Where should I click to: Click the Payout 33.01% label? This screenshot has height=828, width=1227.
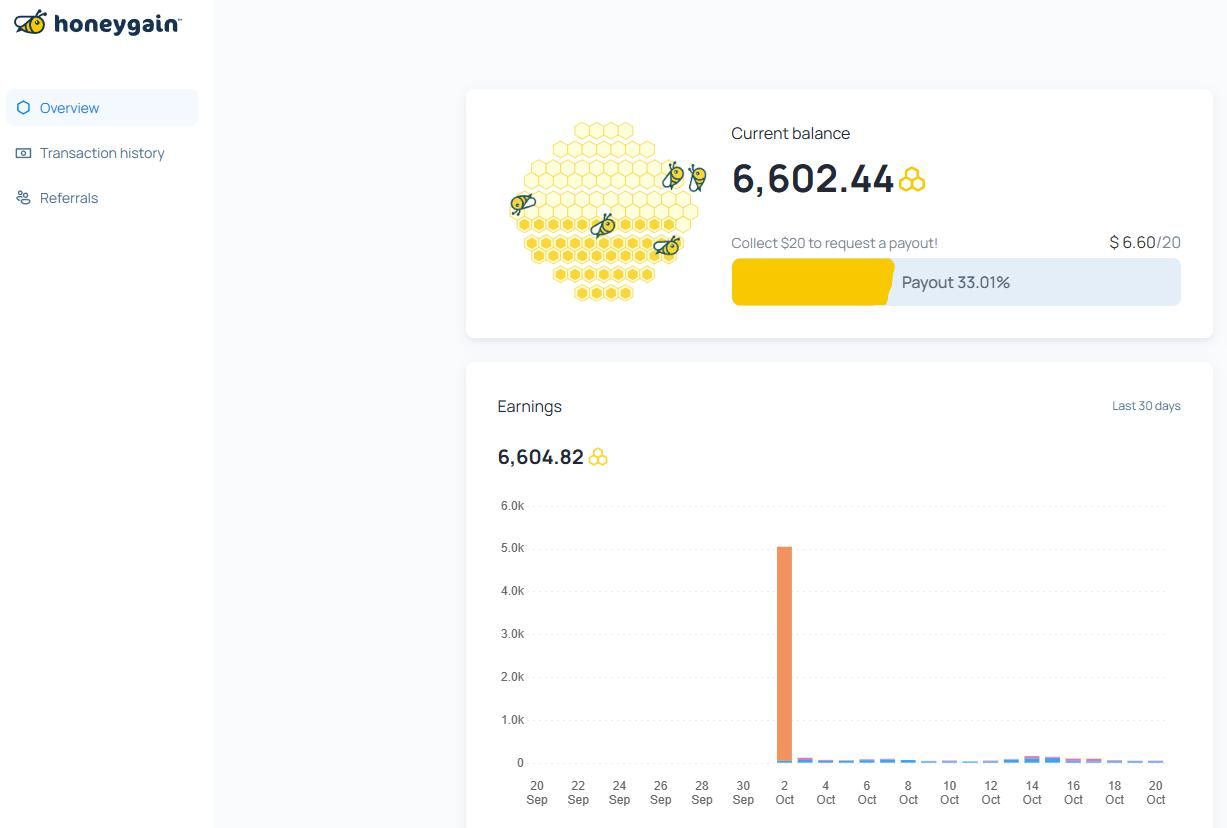tap(955, 282)
